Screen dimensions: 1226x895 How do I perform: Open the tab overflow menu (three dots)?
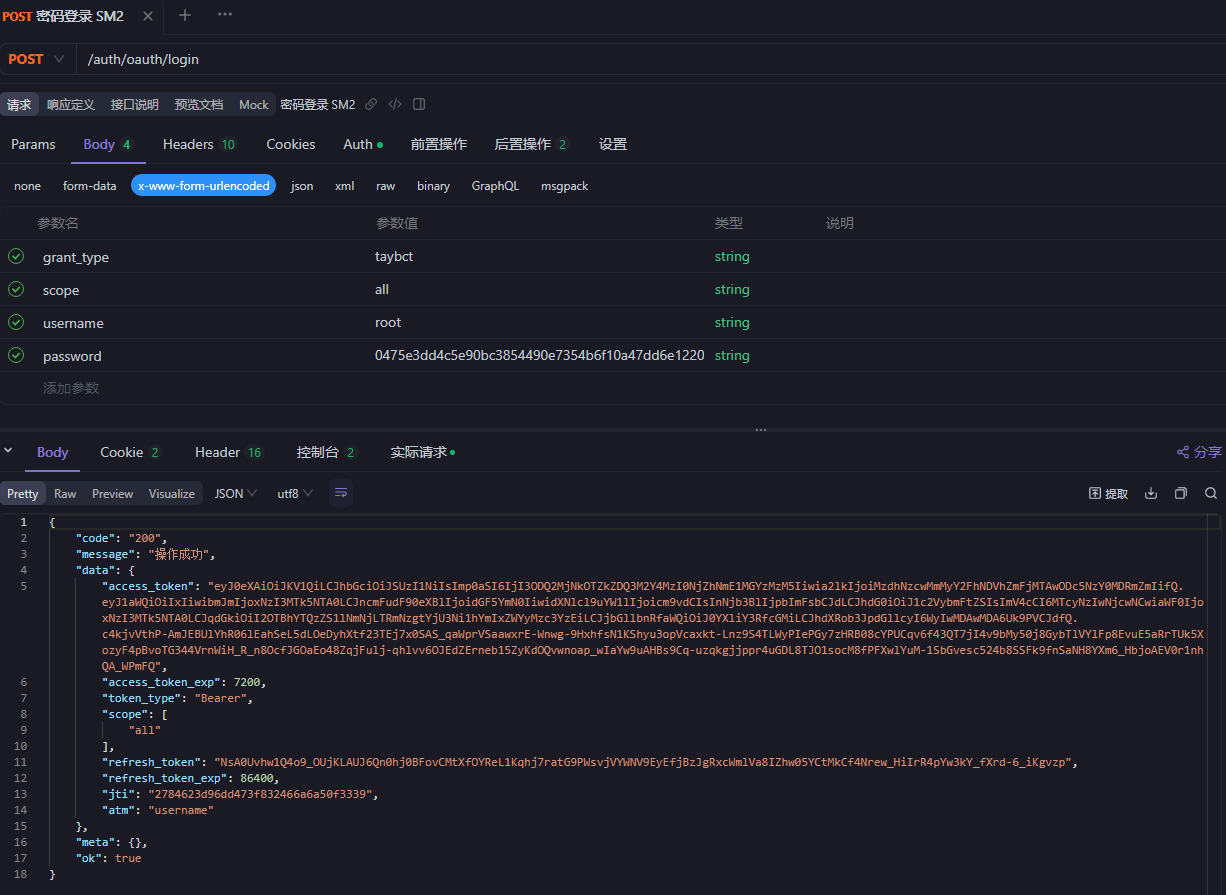[225, 15]
